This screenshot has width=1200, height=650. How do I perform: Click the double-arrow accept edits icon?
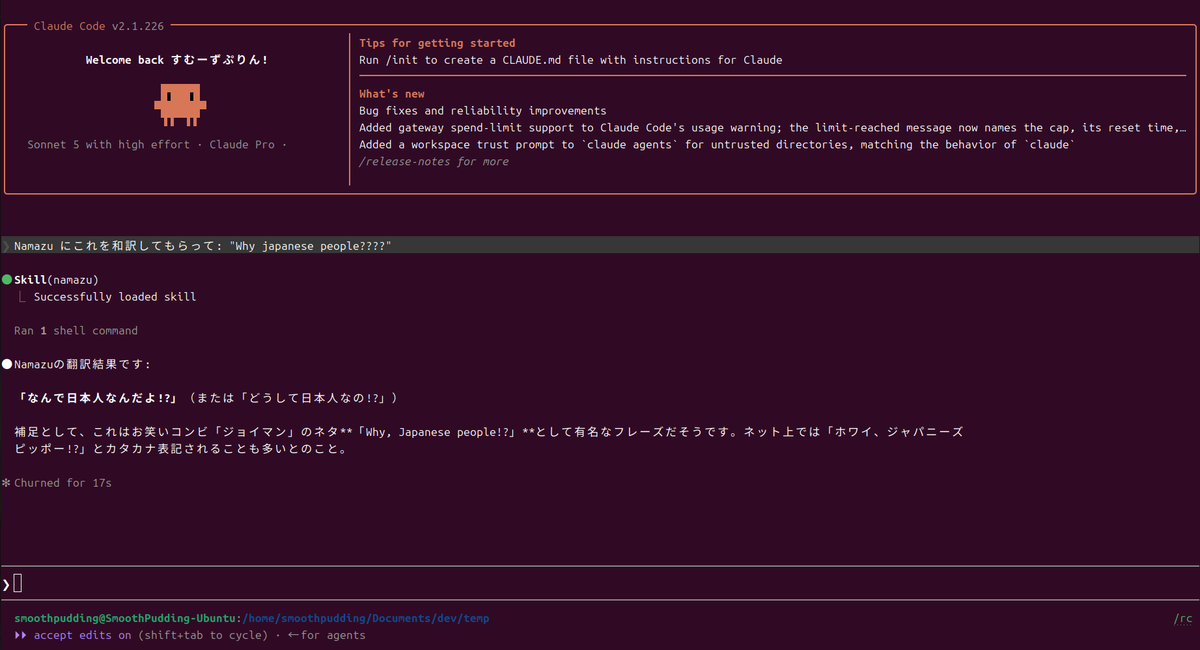tap(20, 635)
